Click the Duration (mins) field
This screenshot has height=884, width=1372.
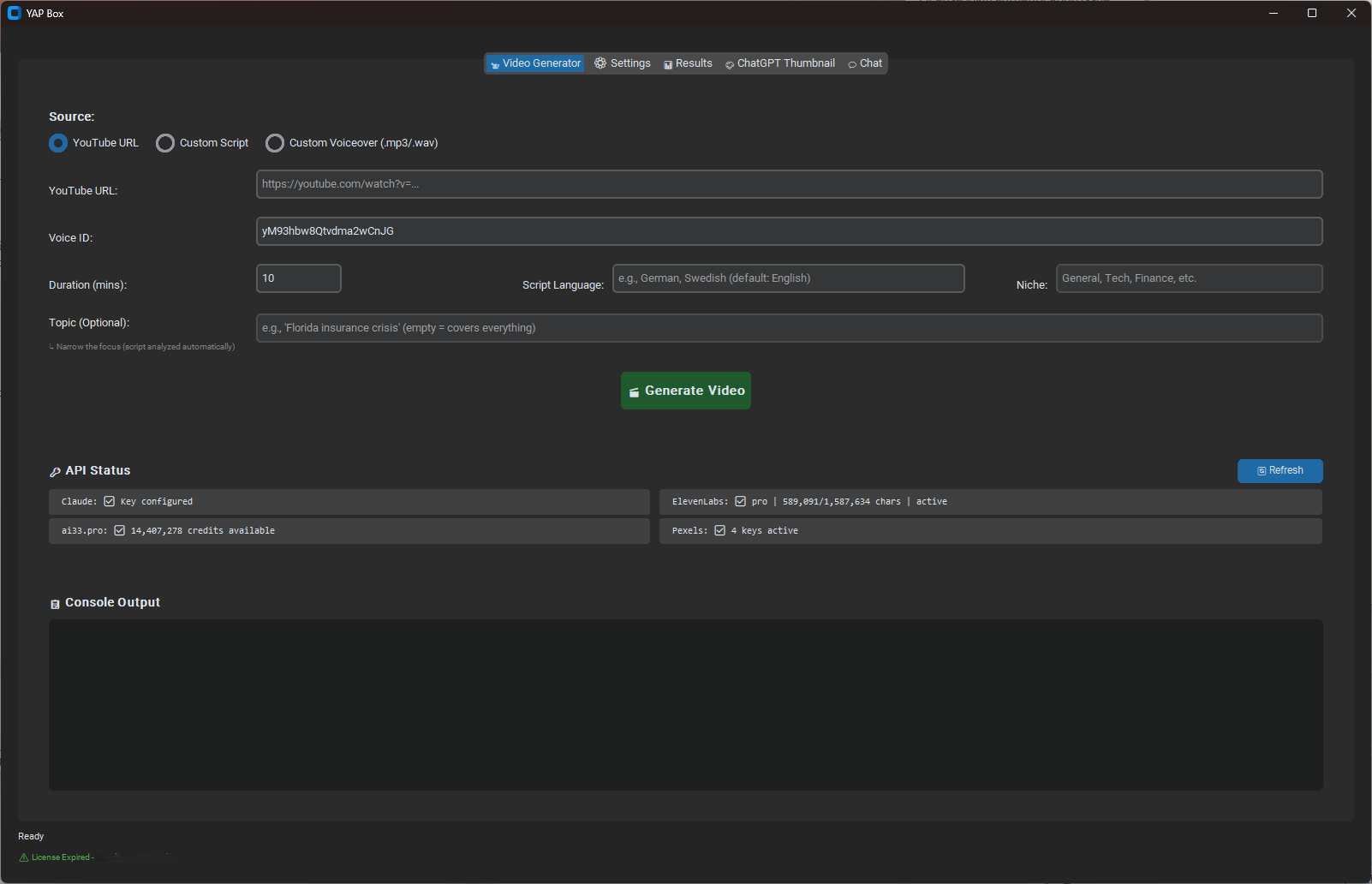298,278
